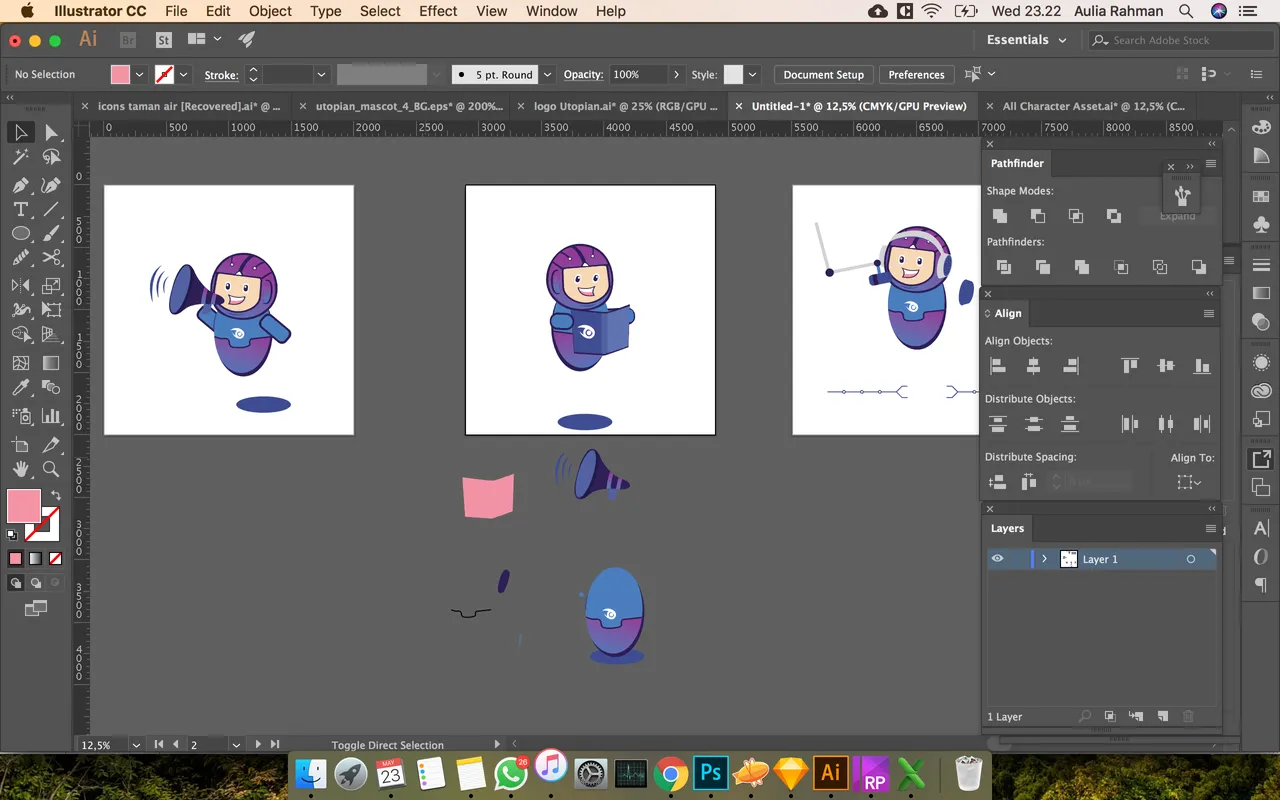This screenshot has height=800, width=1280.
Task: Select the Paintbrush tool
Action: coord(51,235)
